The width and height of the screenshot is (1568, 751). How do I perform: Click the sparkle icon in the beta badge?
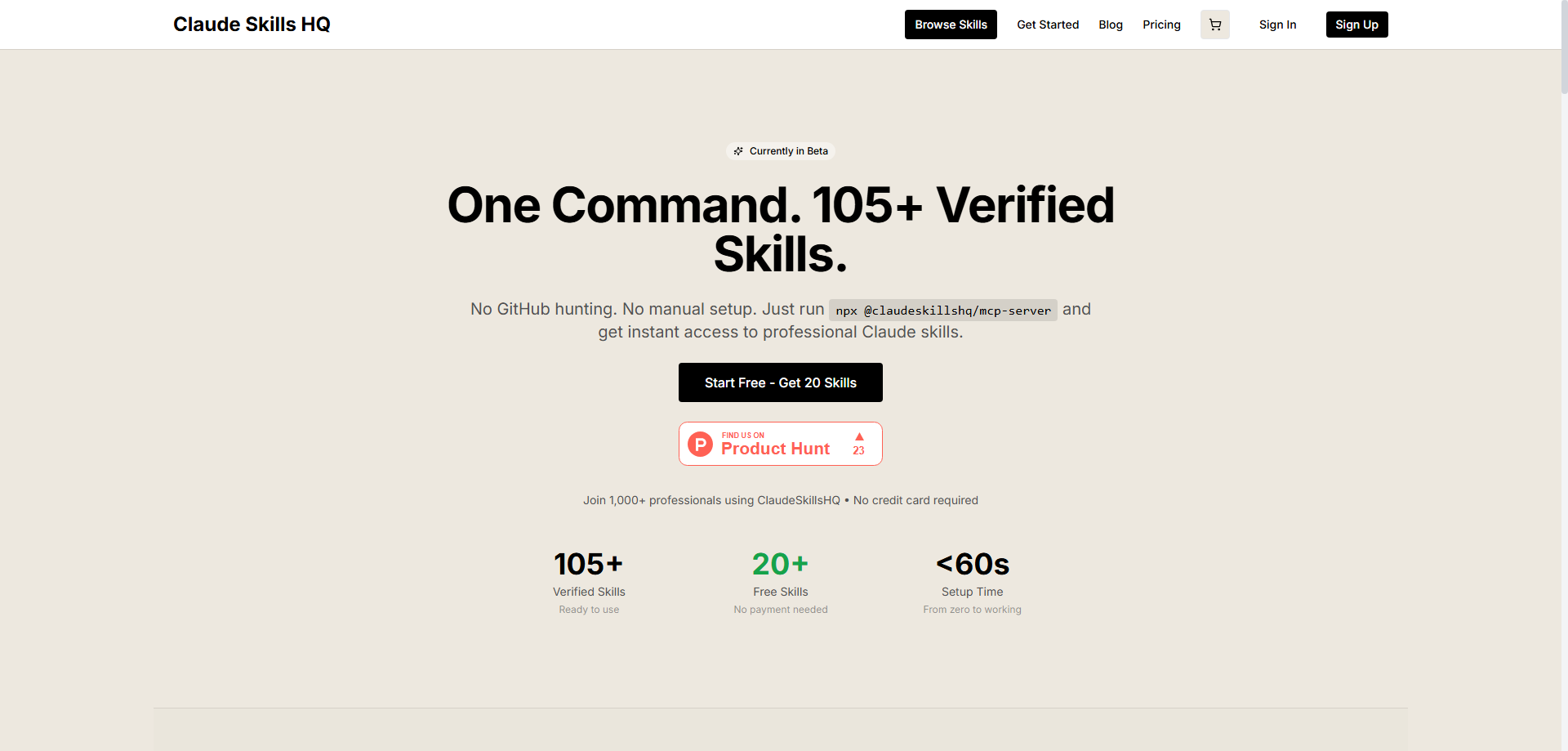(x=738, y=150)
